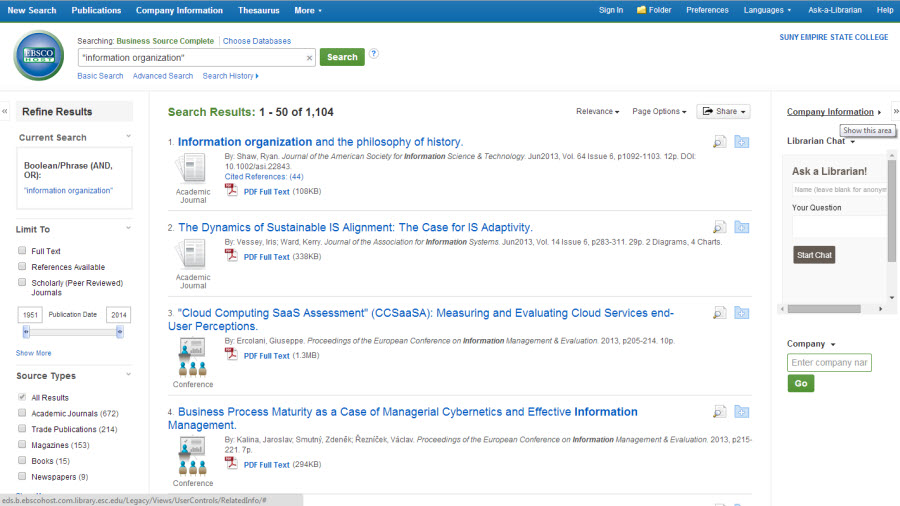Preview result 3 with the magnifier icon
This screenshot has height=506, width=900.
pos(719,313)
